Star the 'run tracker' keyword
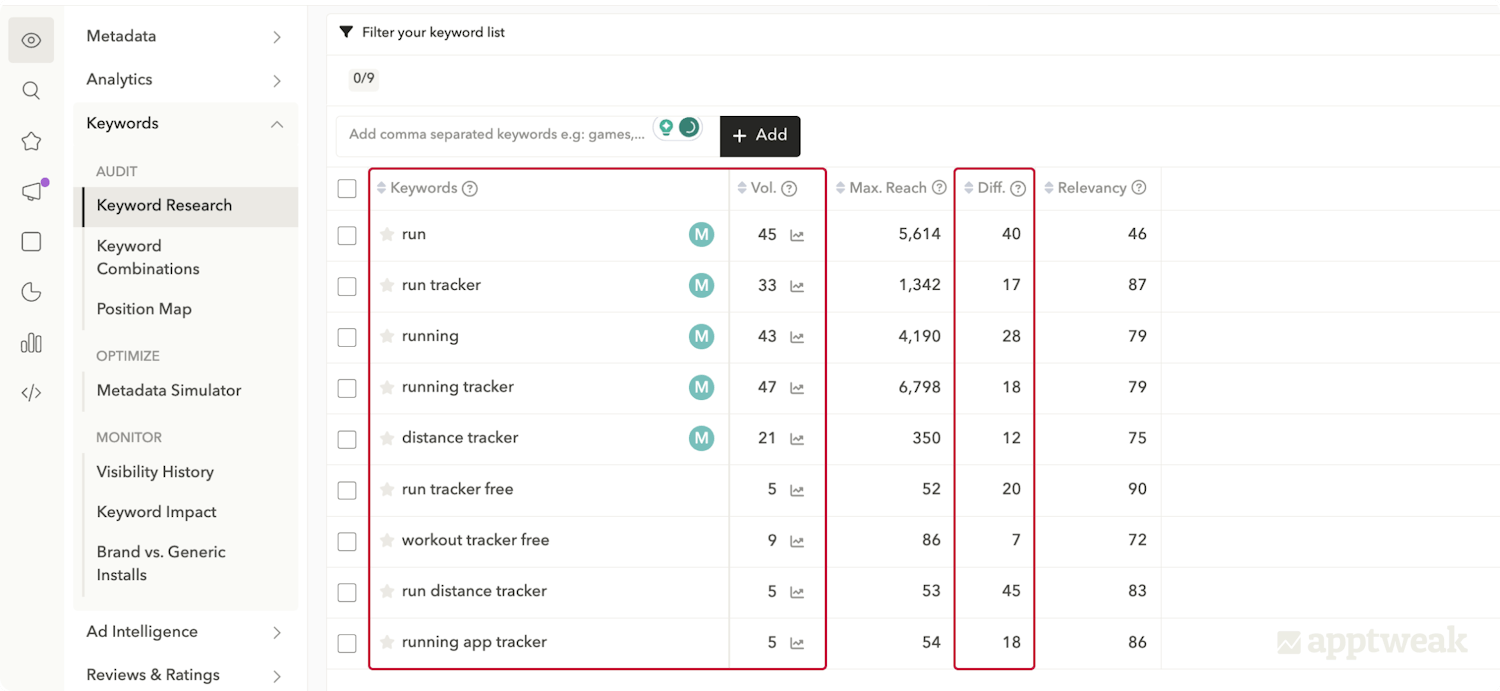Screen dimensions: 1500x691 387,285
